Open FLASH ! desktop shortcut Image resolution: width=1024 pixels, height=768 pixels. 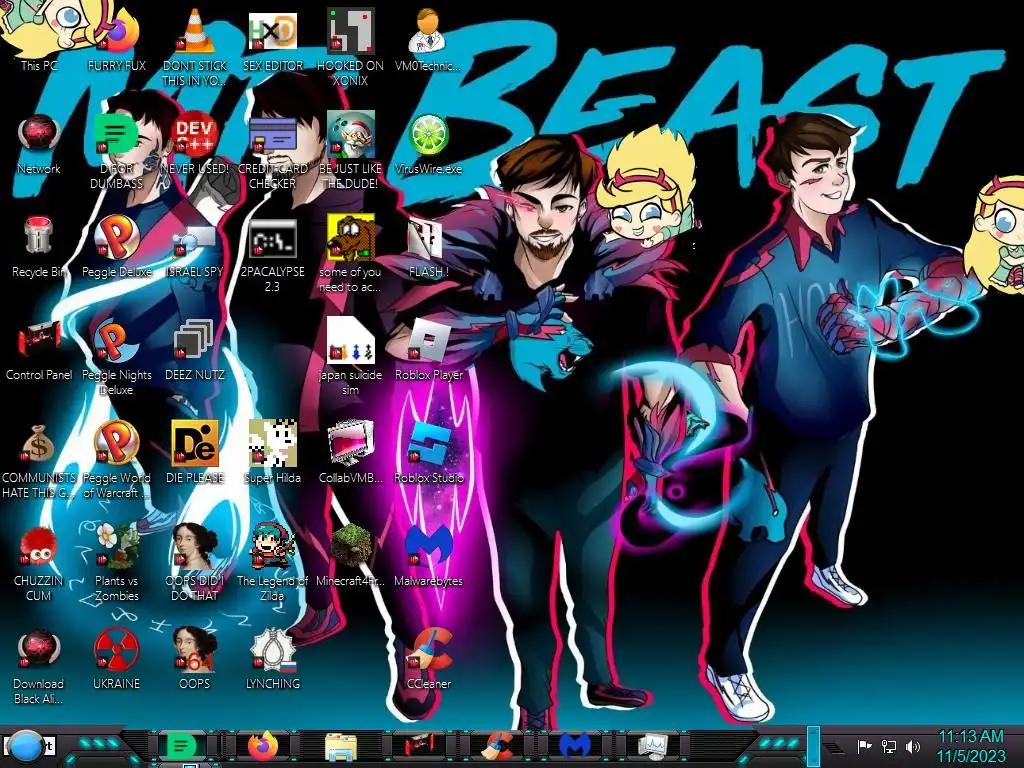click(x=428, y=248)
